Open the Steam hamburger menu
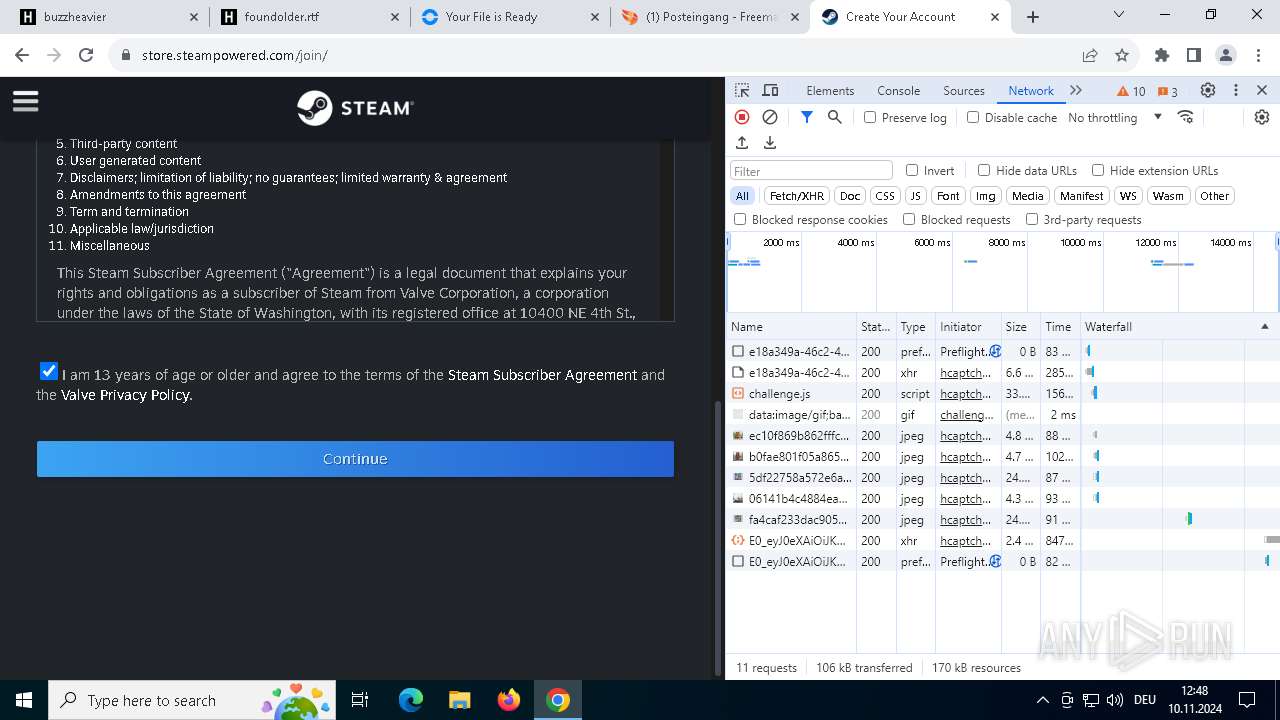Image resolution: width=1280 pixels, height=720 pixels. [25, 101]
